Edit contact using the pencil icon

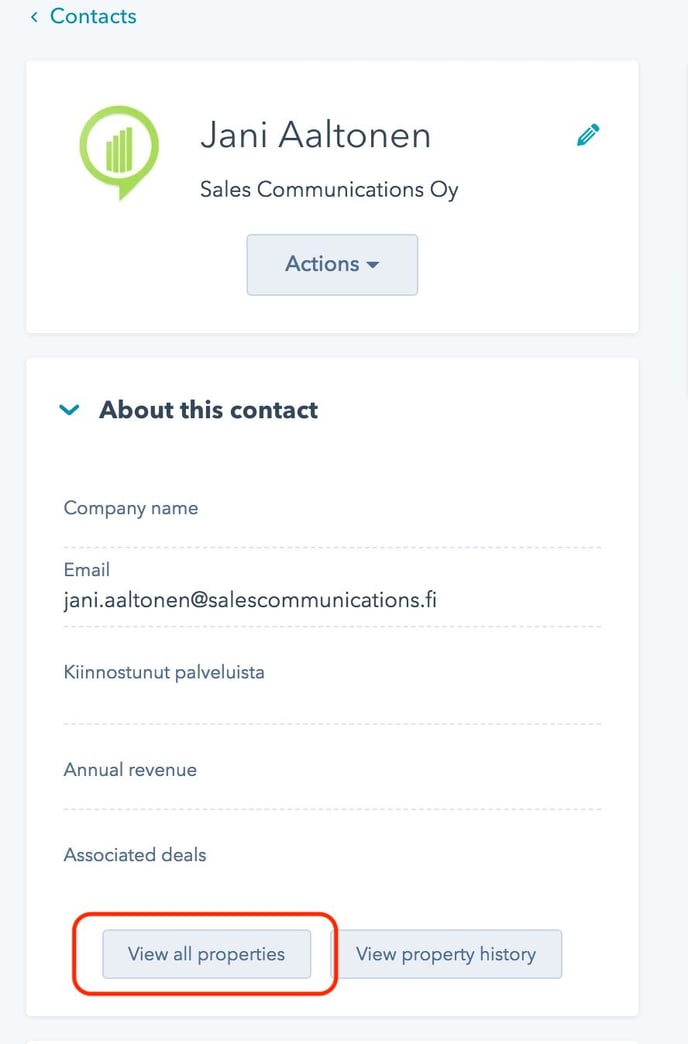587,134
